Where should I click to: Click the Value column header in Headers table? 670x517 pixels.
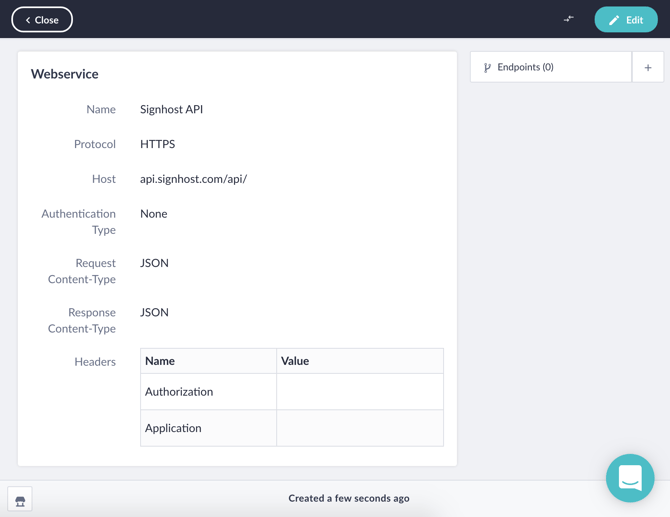pos(295,361)
